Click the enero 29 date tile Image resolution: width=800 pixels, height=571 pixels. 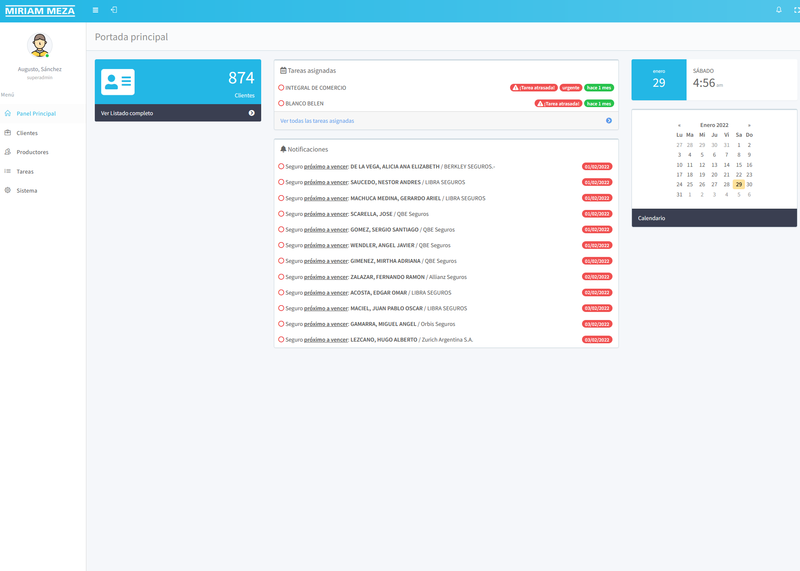pos(659,80)
